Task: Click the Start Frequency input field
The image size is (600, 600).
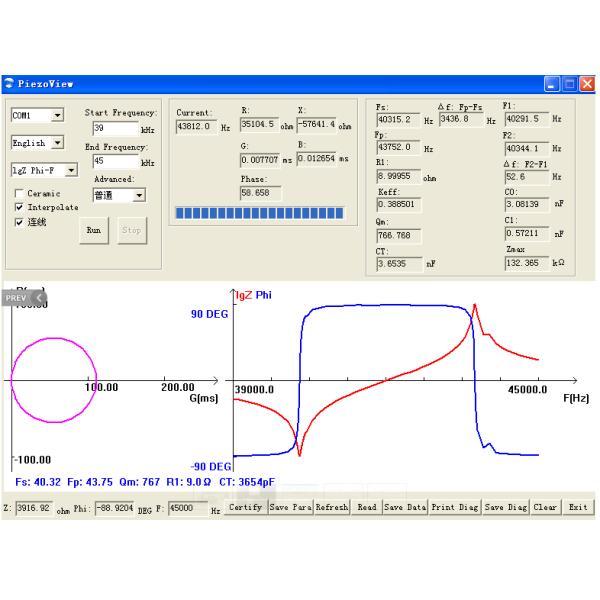Action: (x=114, y=129)
